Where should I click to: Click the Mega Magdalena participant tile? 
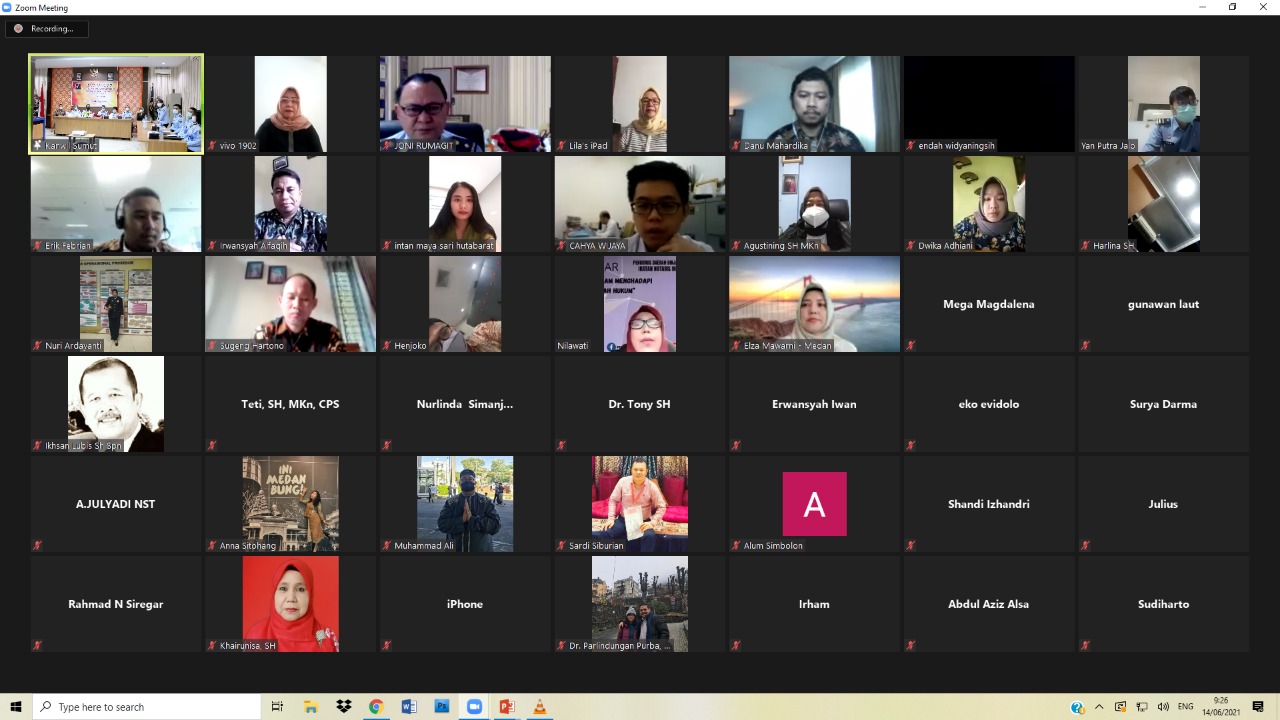[x=989, y=304]
